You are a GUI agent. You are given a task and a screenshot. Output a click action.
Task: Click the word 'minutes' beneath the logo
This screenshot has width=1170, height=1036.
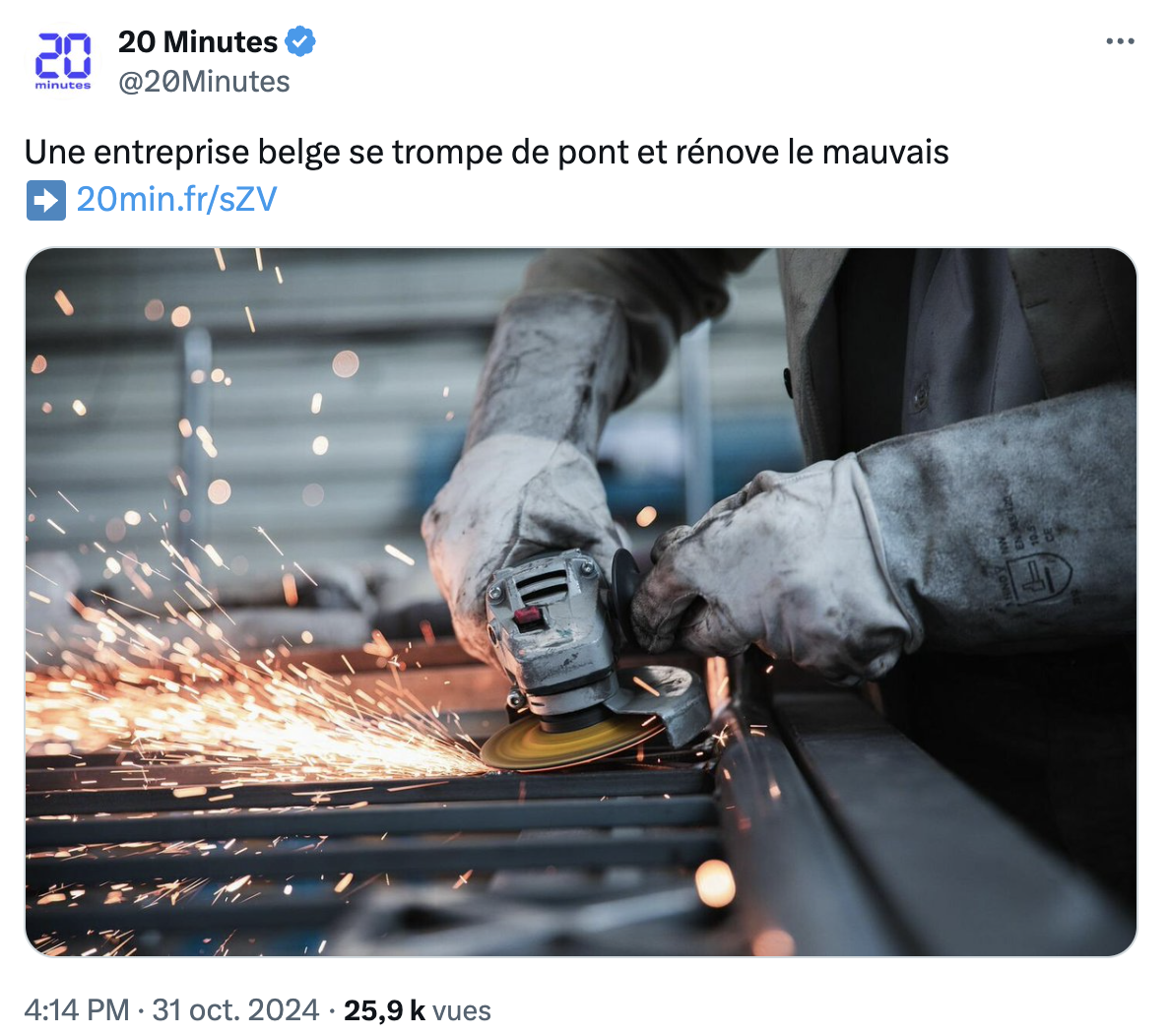click(63, 85)
